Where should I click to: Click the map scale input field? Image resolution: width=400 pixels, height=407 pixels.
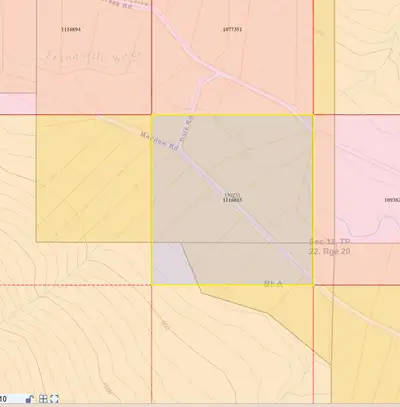coord(12,399)
